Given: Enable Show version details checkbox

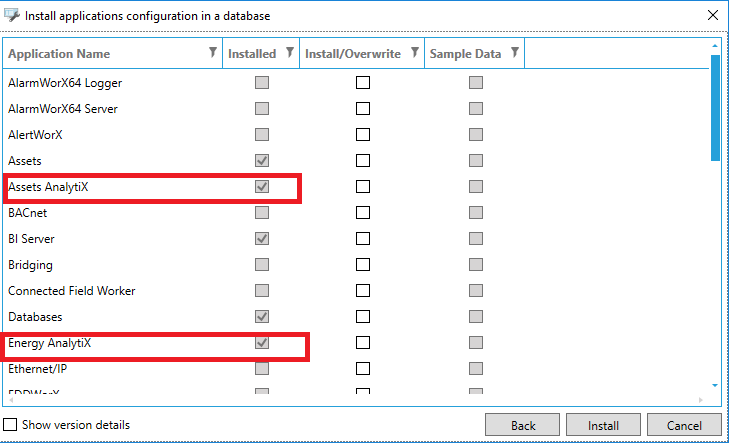Looking at the screenshot, I should [x=10, y=425].
